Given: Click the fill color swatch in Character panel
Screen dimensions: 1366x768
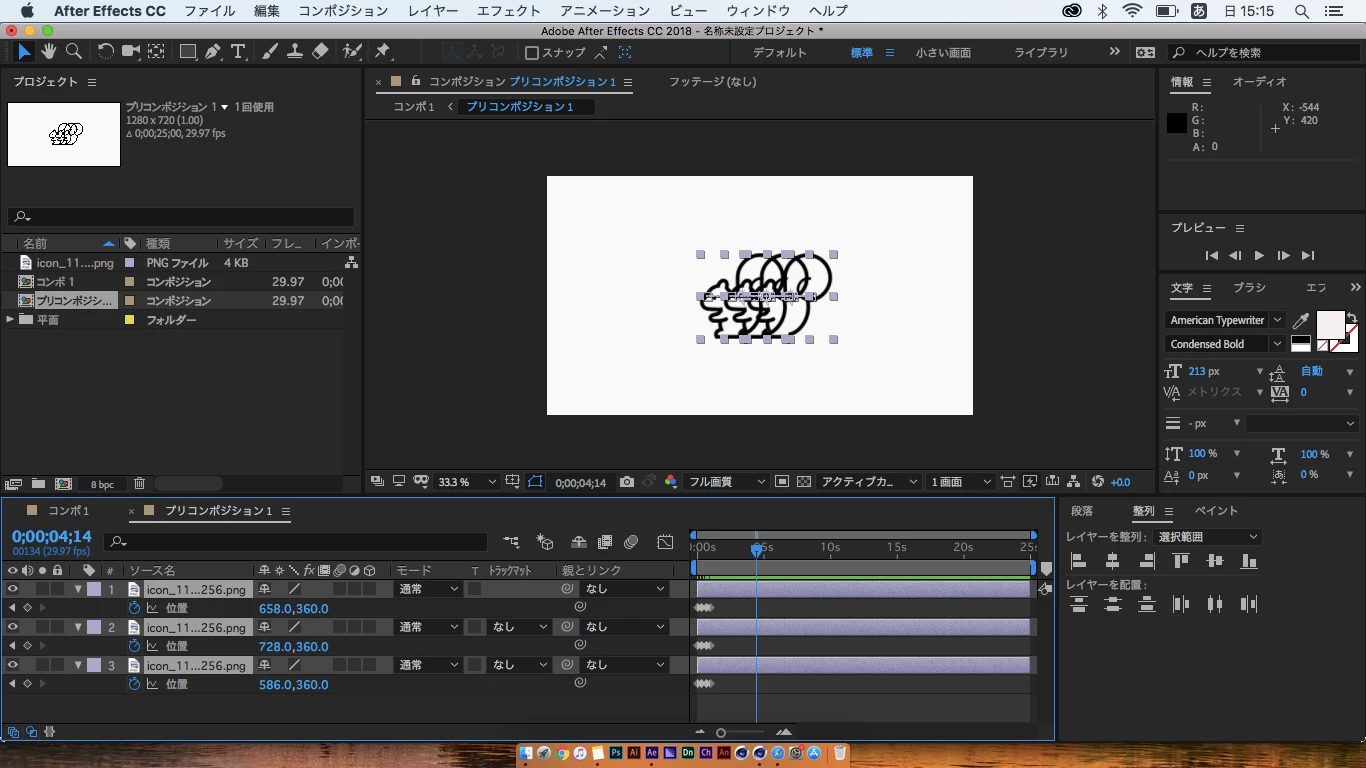Looking at the screenshot, I should [x=1330, y=325].
